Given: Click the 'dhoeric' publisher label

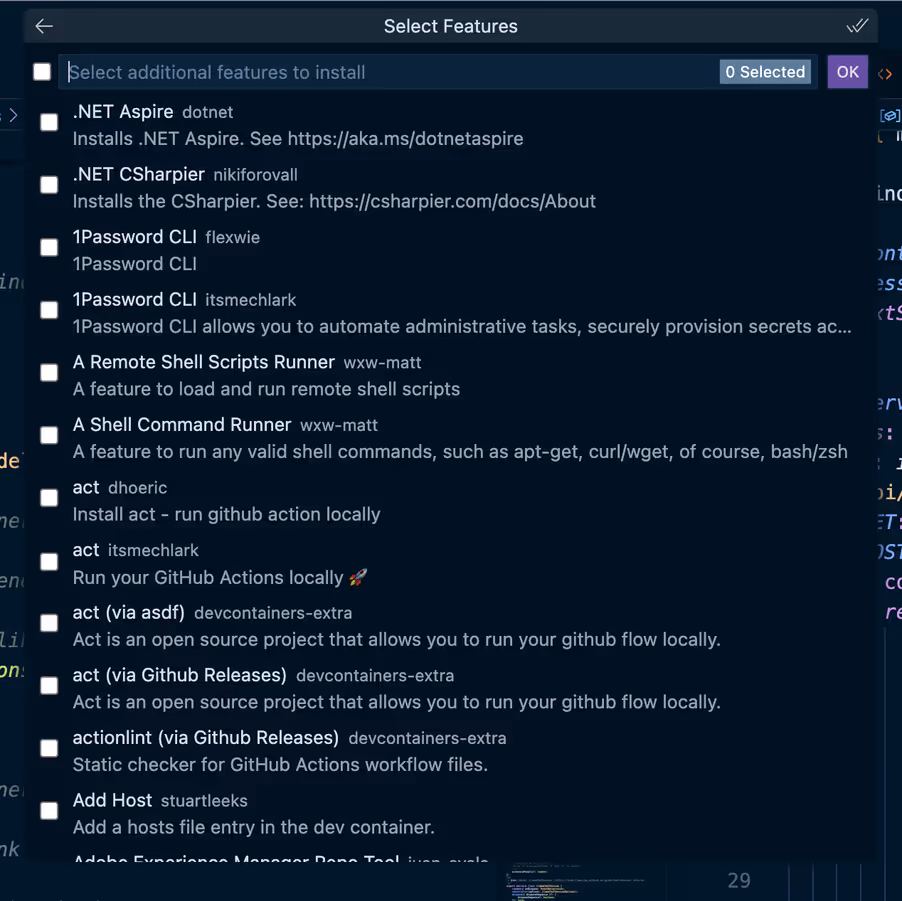Looking at the screenshot, I should 137,488.
